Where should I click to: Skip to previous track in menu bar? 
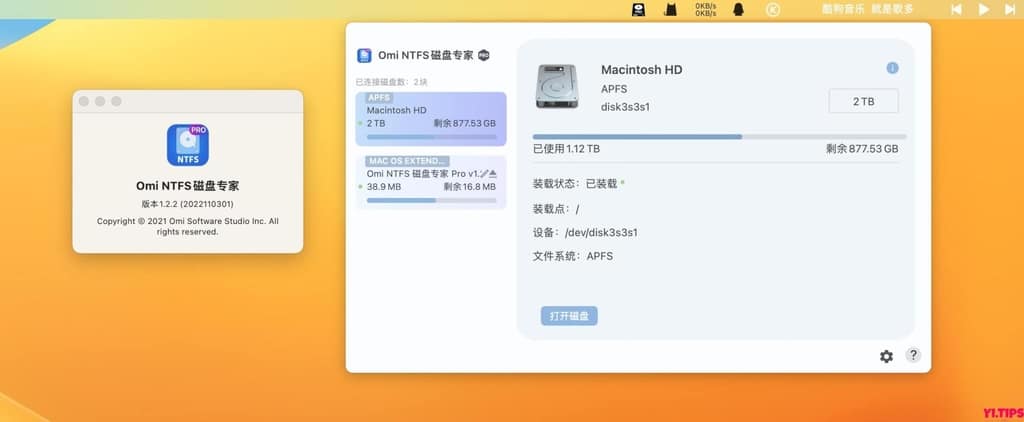(x=956, y=9)
